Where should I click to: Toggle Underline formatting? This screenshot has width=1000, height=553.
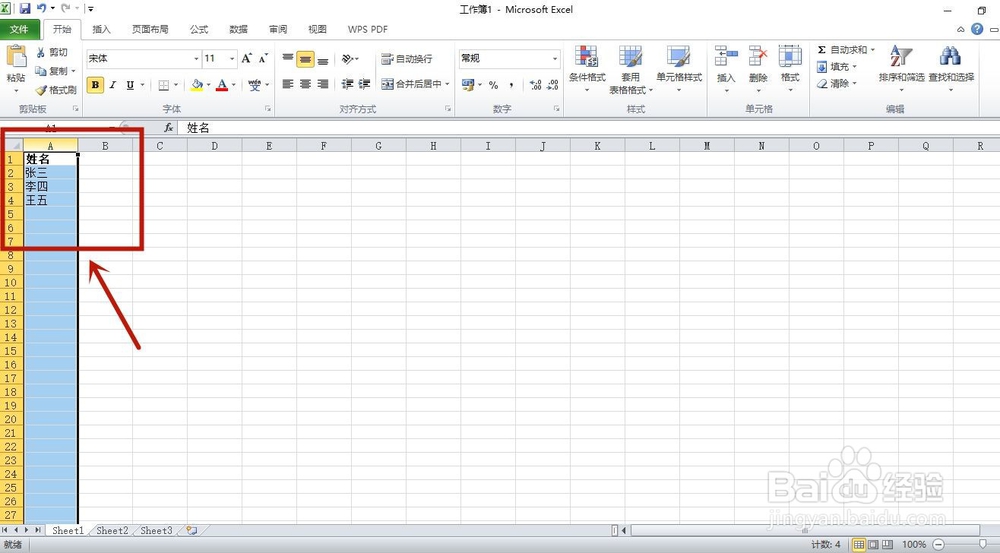pyautogui.click(x=130, y=84)
